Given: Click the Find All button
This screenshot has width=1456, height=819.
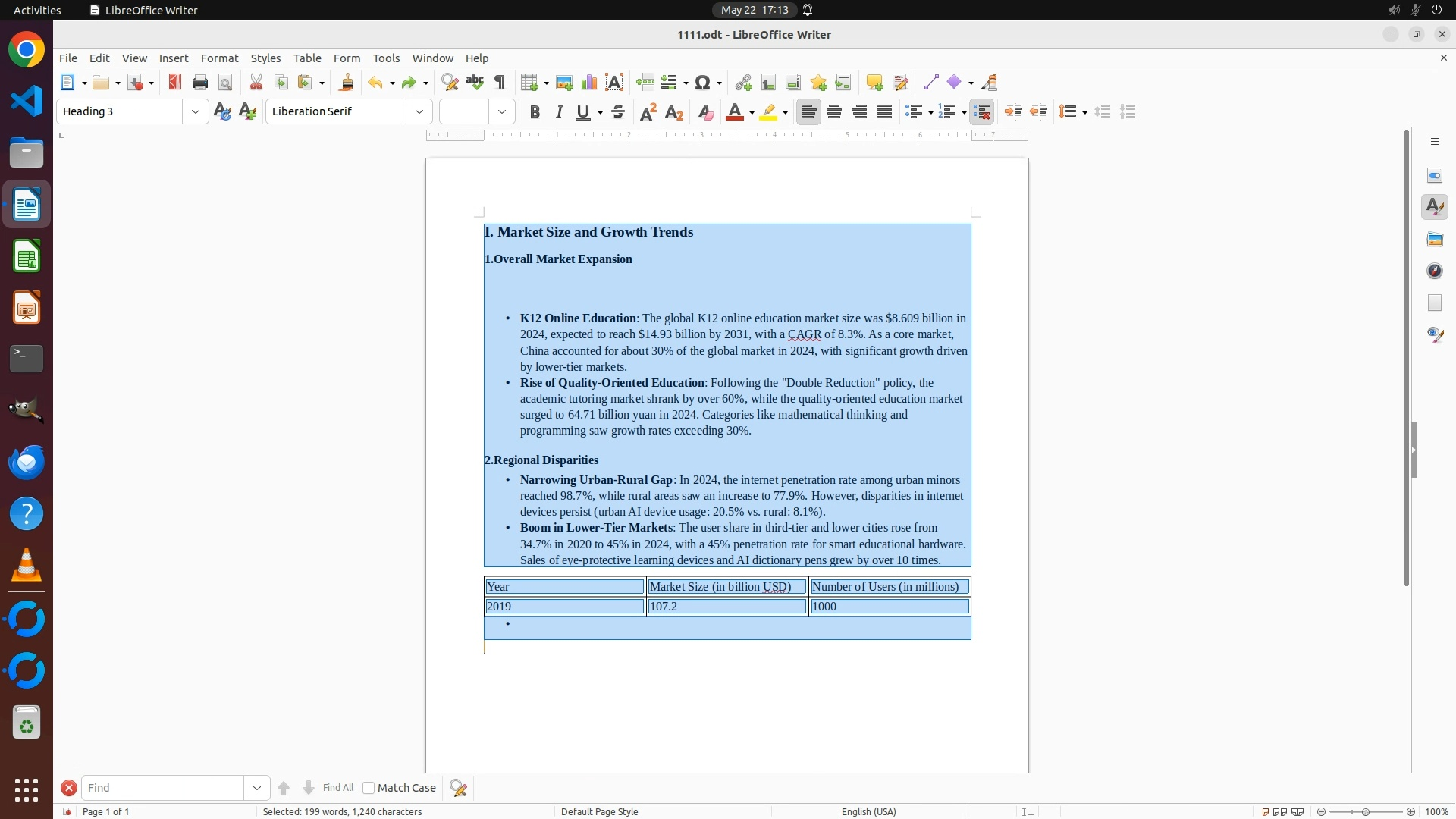Looking at the screenshot, I should (x=337, y=788).
